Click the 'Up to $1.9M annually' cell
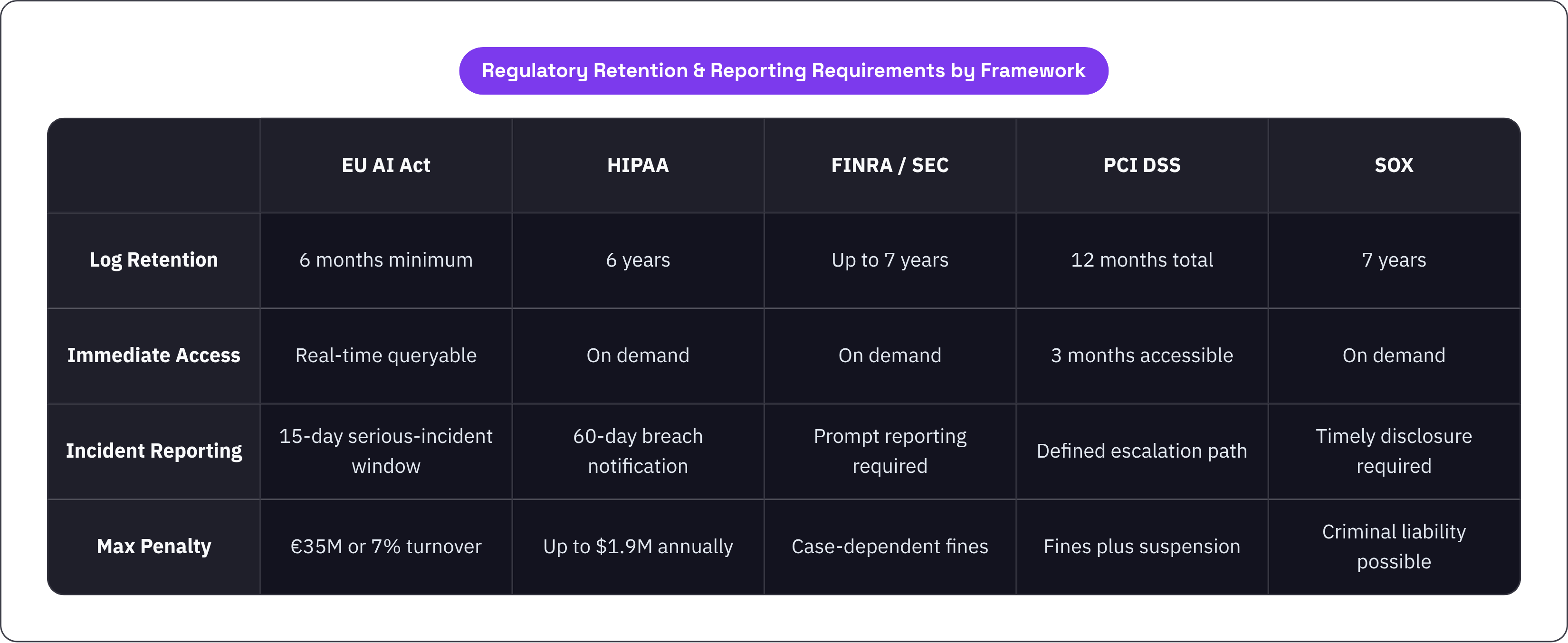Viewport: 1568px width, 643px height. [x=638, y=547]
